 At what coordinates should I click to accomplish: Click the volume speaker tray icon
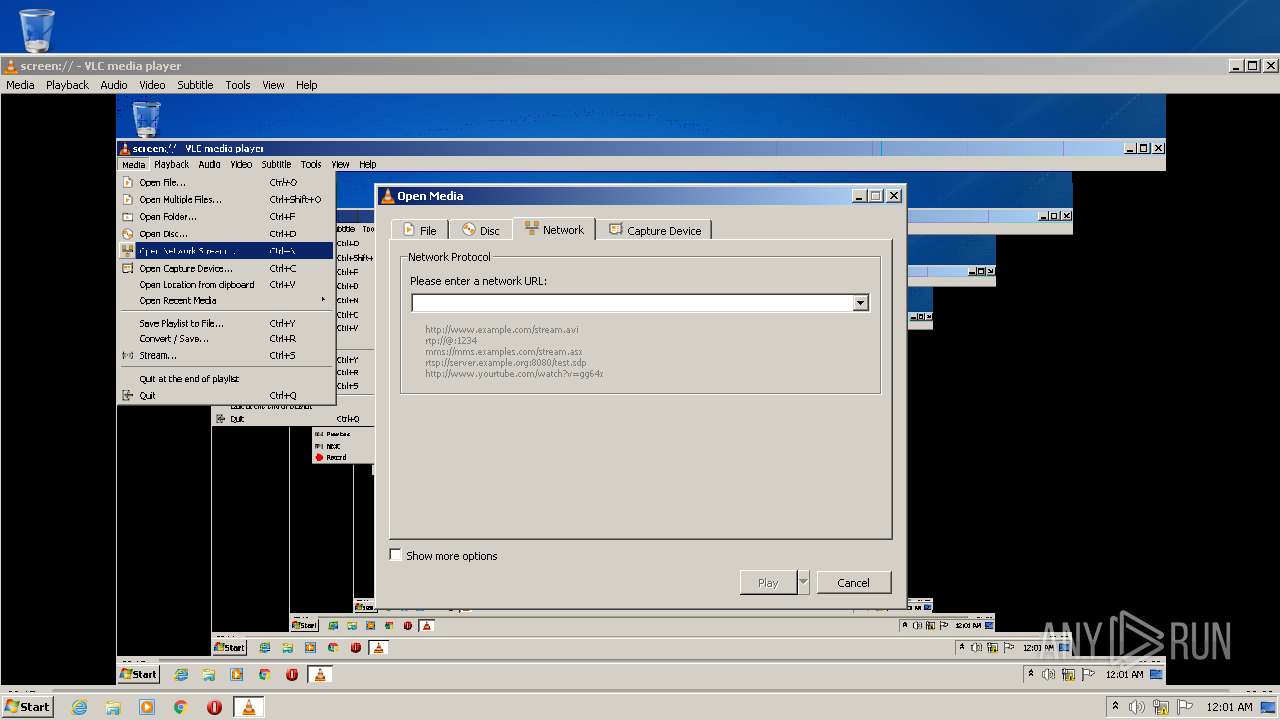coord(1137,707)
